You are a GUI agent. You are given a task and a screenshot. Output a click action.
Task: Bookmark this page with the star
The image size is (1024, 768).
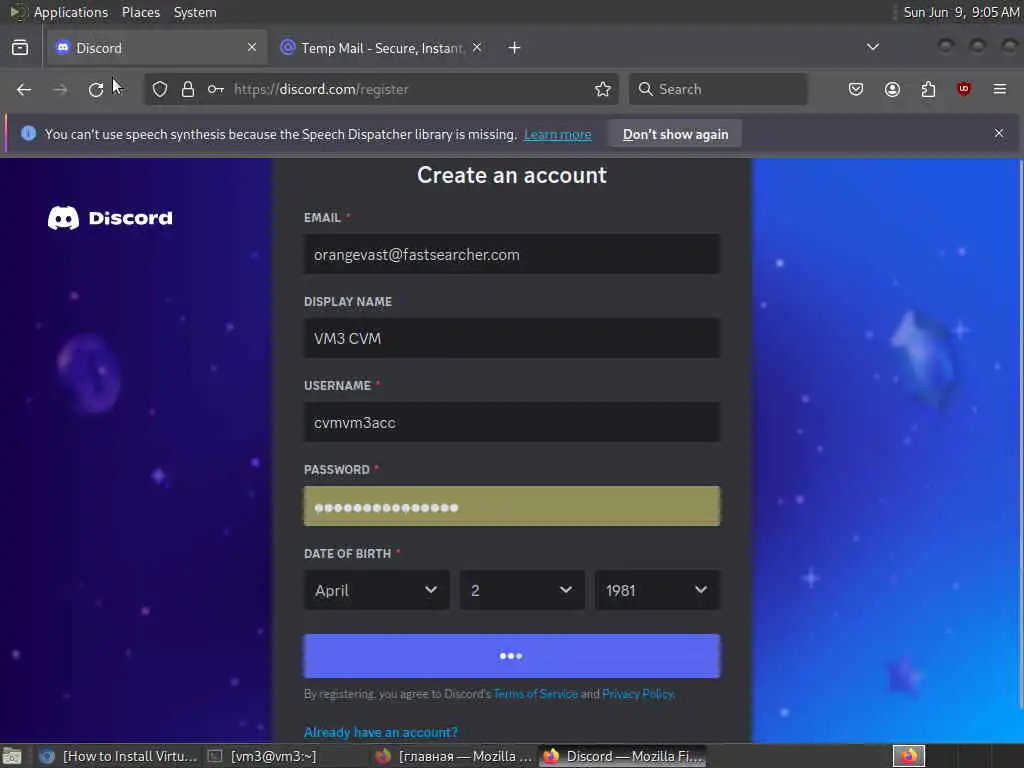[603, 89]
